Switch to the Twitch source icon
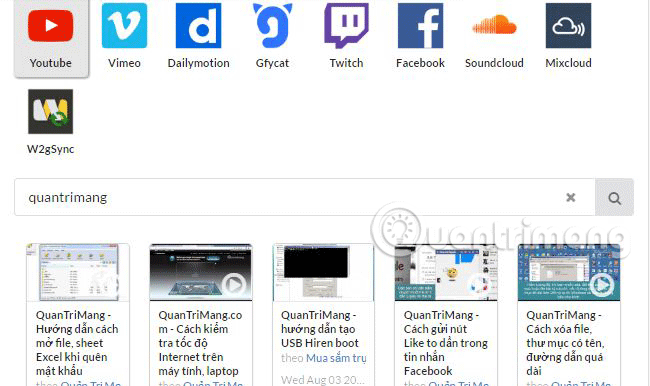 click(347, 26)
